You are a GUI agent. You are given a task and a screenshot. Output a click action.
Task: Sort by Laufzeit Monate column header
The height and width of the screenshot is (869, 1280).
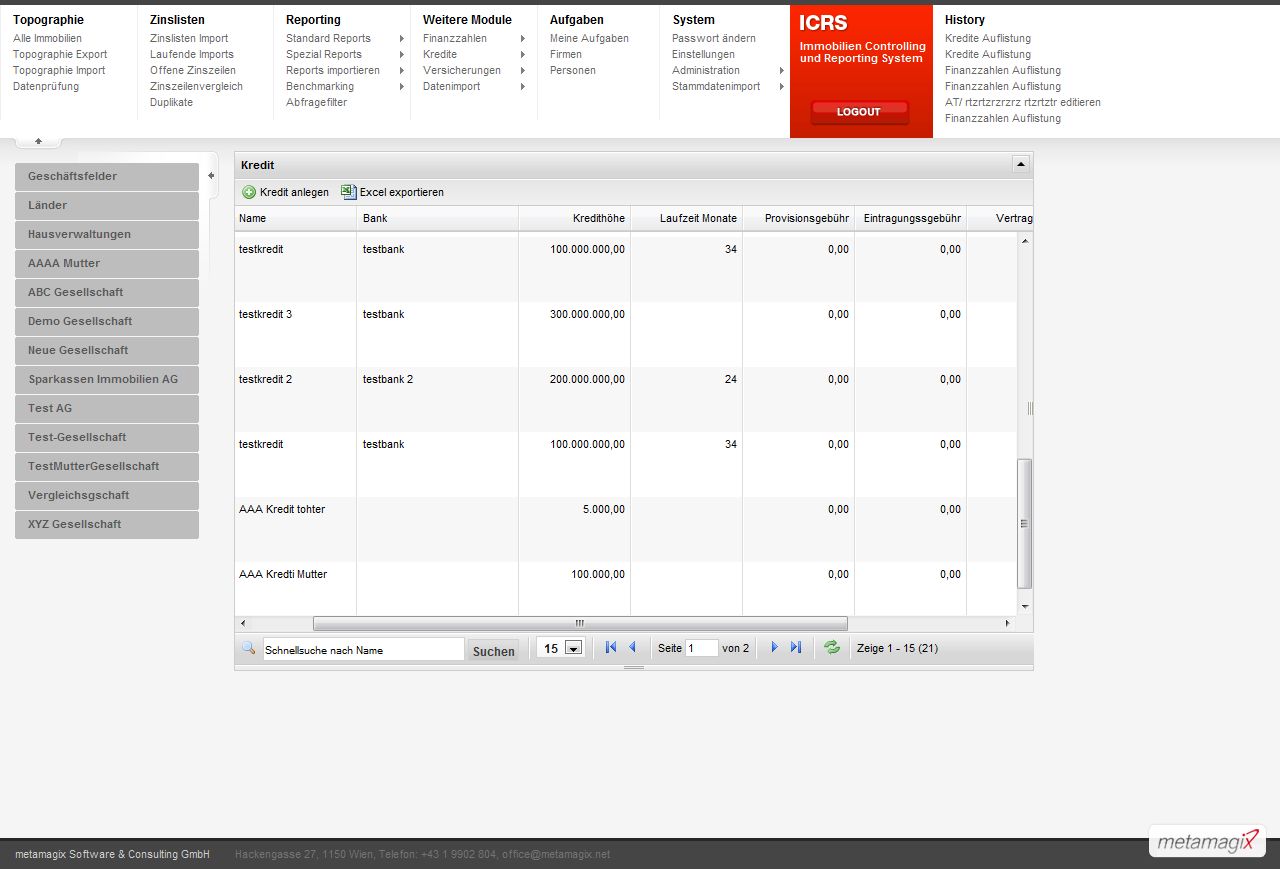(x=687, y=218)
